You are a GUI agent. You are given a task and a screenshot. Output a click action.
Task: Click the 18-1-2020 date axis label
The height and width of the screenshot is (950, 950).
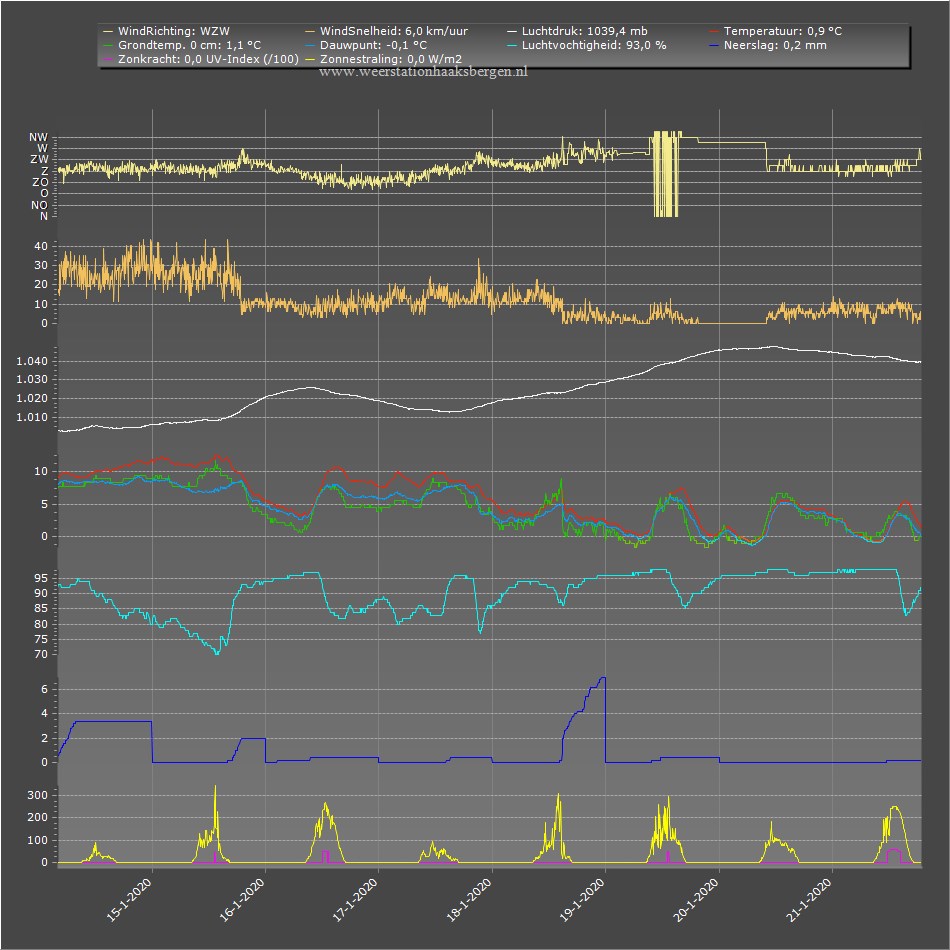coord(469,900)
